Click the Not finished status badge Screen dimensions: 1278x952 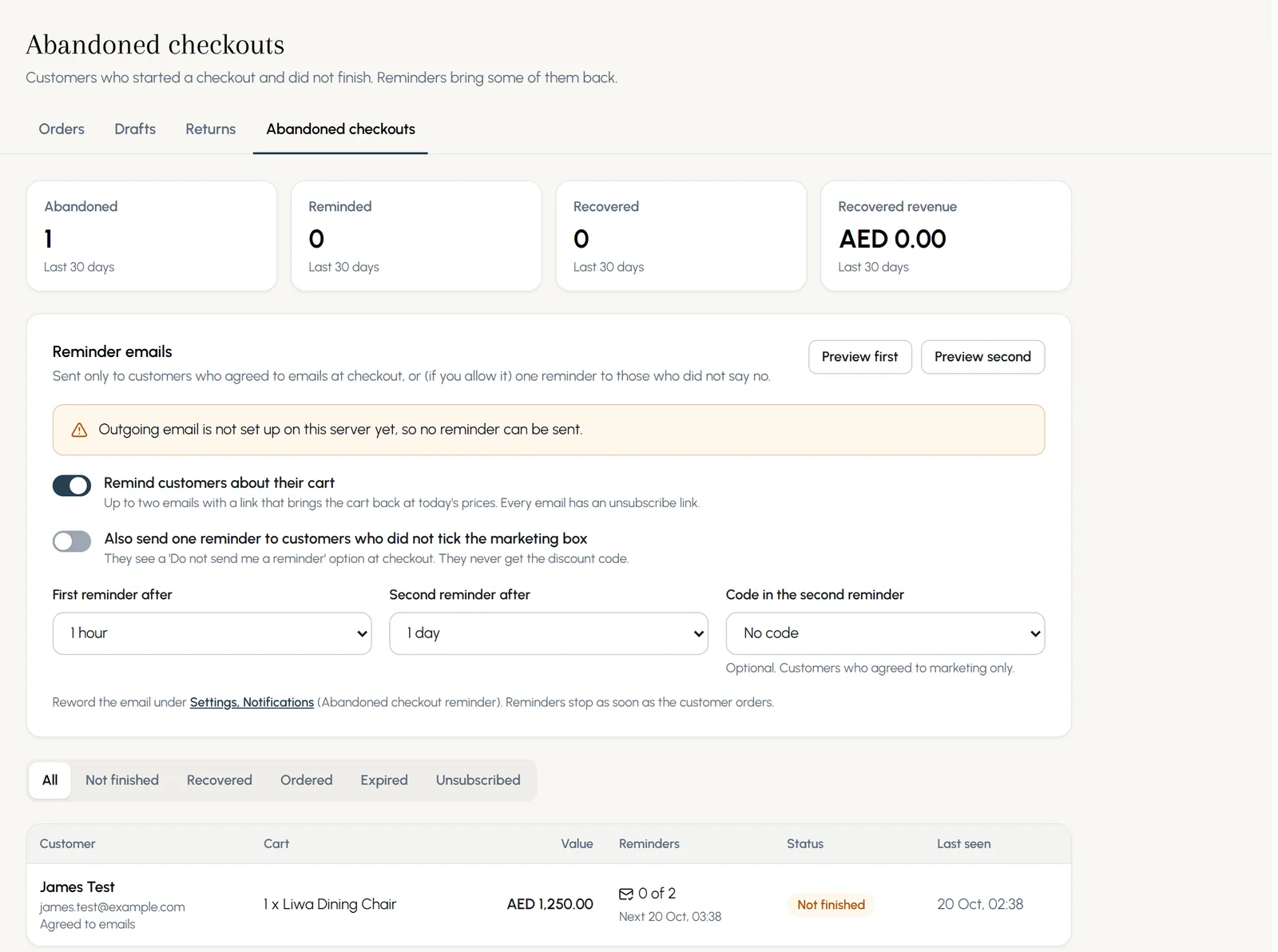tap(831, 905)
